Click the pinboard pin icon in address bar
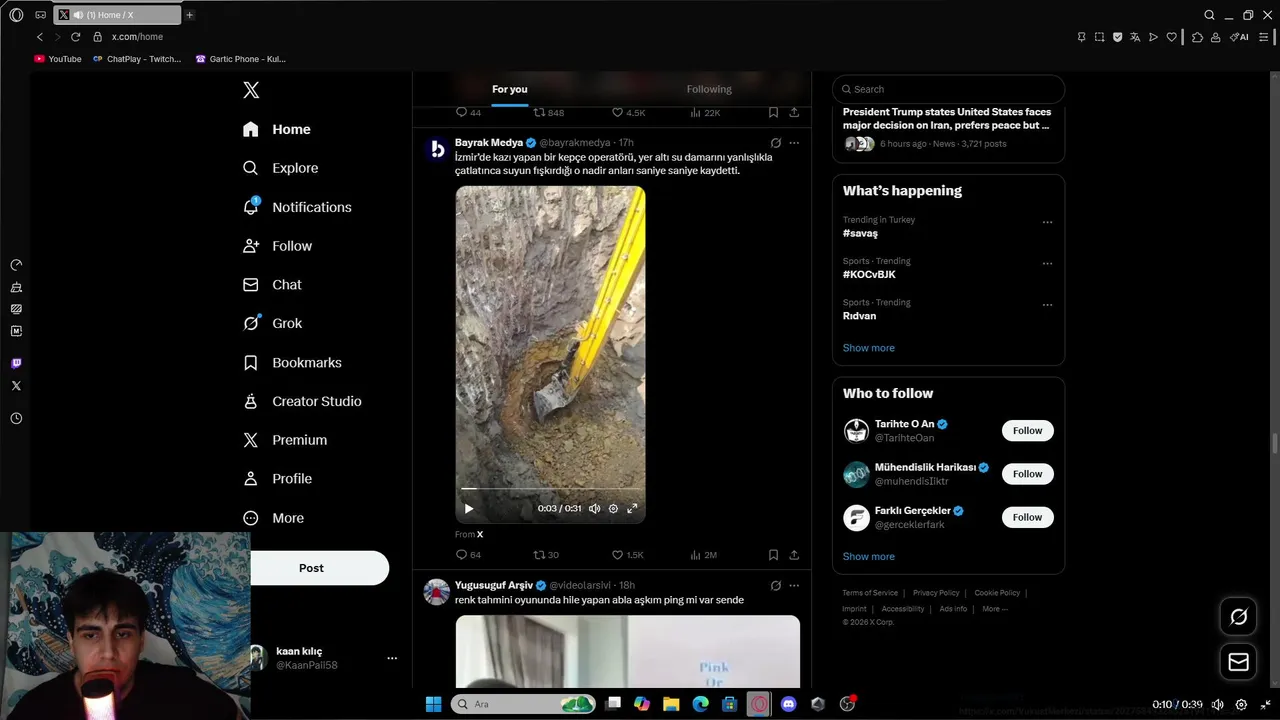Image resolution: width=1280 pixels, height=720 pixels. (x=1081, y=37)
